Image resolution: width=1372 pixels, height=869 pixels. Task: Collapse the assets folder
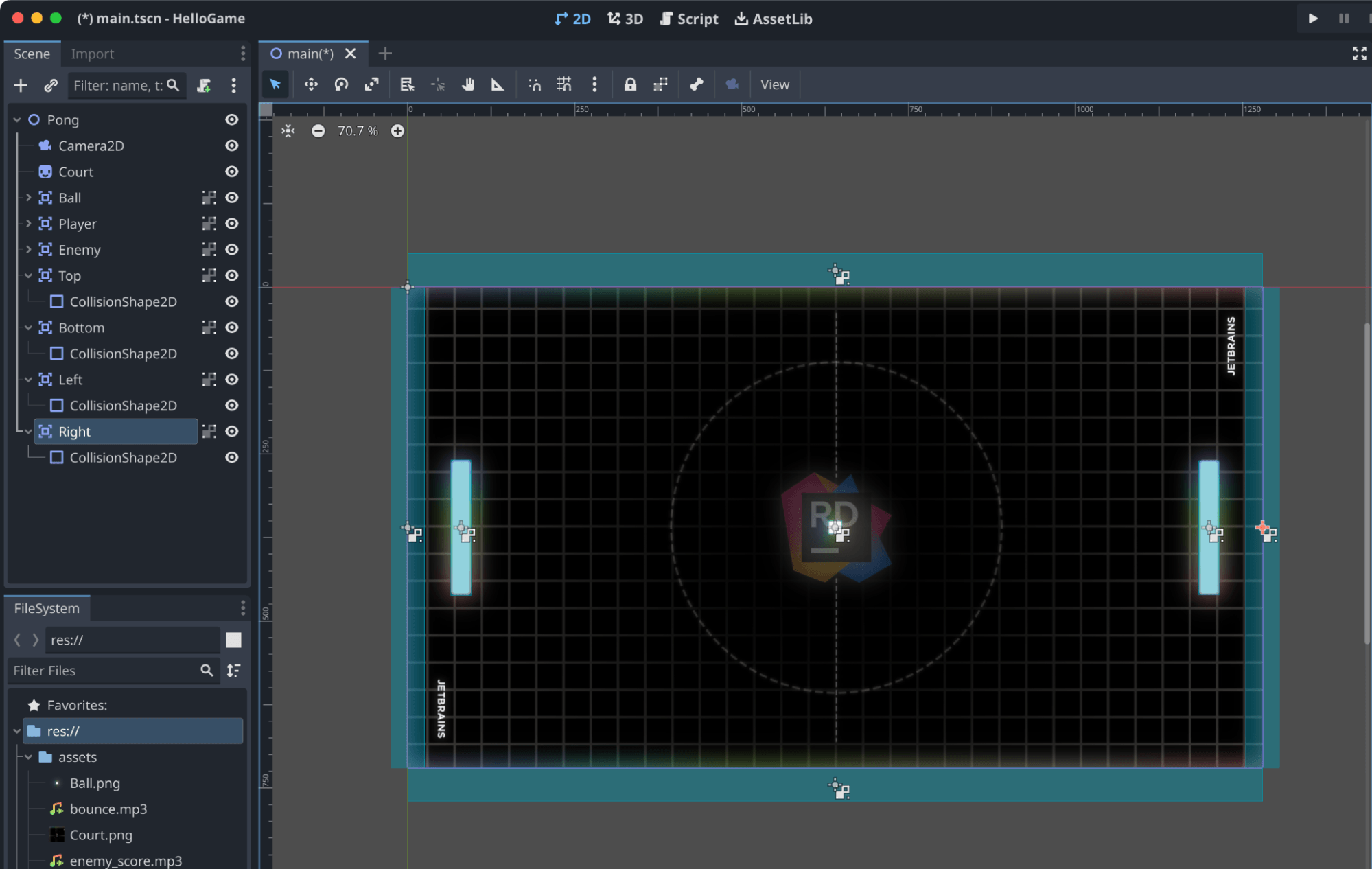(28, 757)
